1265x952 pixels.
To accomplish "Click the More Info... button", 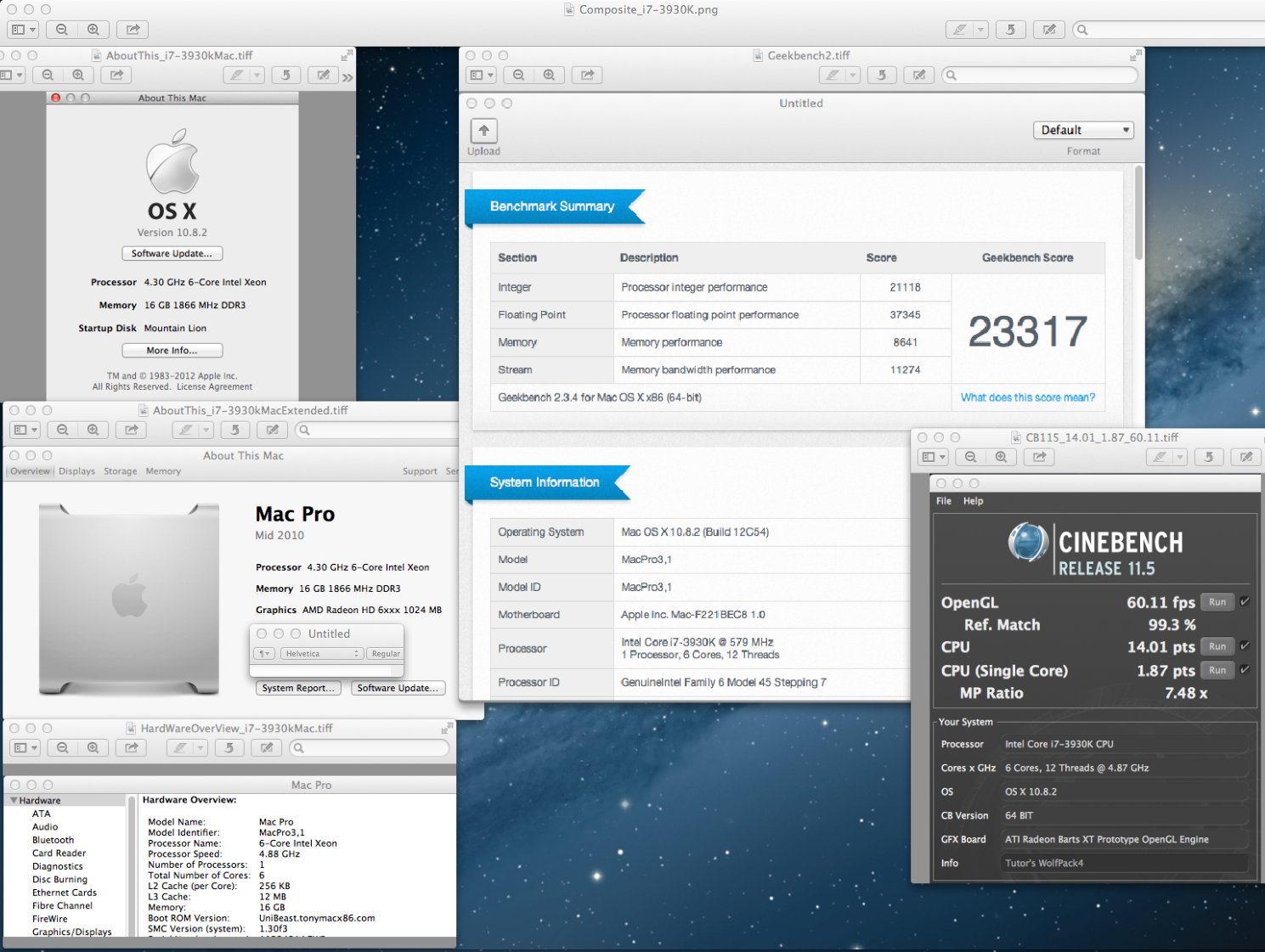I will pos(172,350).
